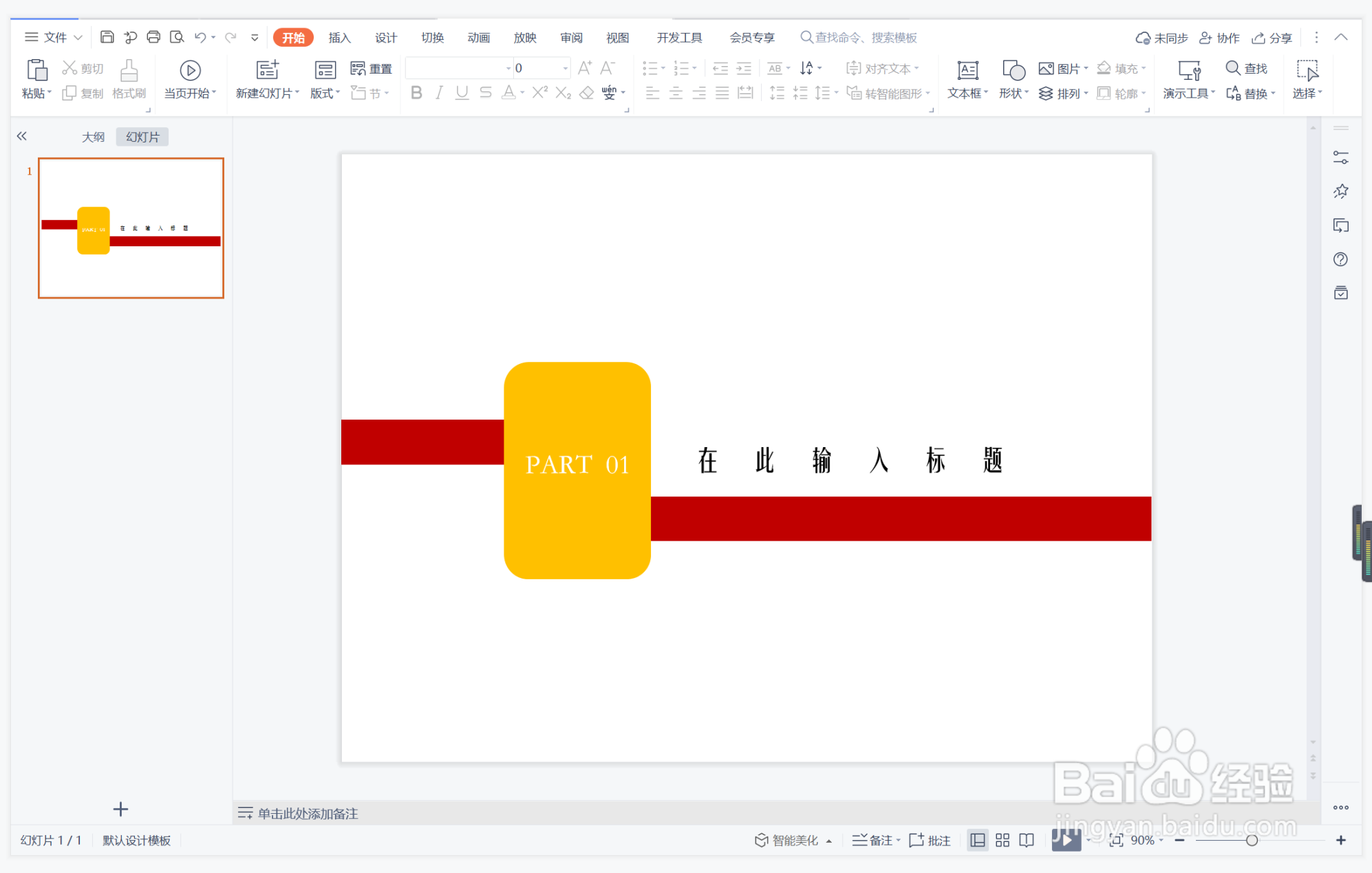Open the font size dropdown

point(566,68)
